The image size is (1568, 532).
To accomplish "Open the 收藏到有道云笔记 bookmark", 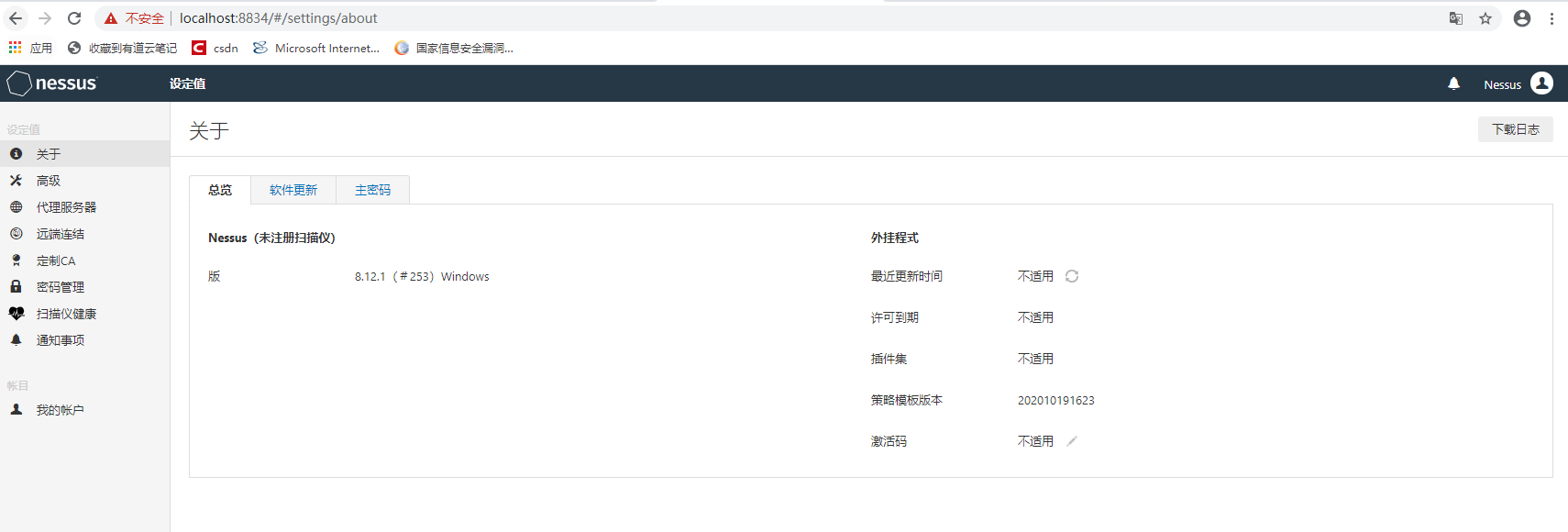I will point(122,48).
